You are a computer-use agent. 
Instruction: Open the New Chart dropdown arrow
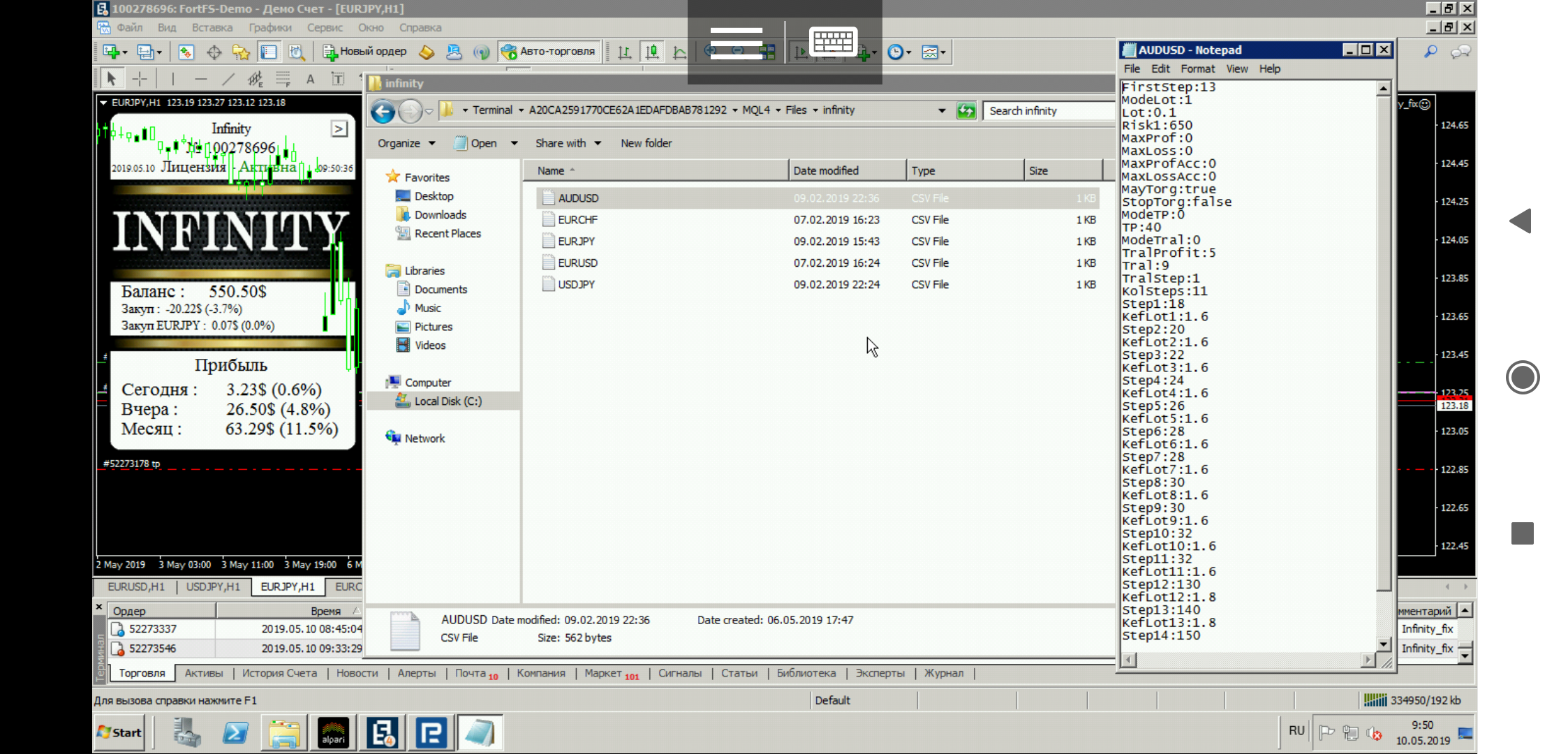tap(125, 52)
